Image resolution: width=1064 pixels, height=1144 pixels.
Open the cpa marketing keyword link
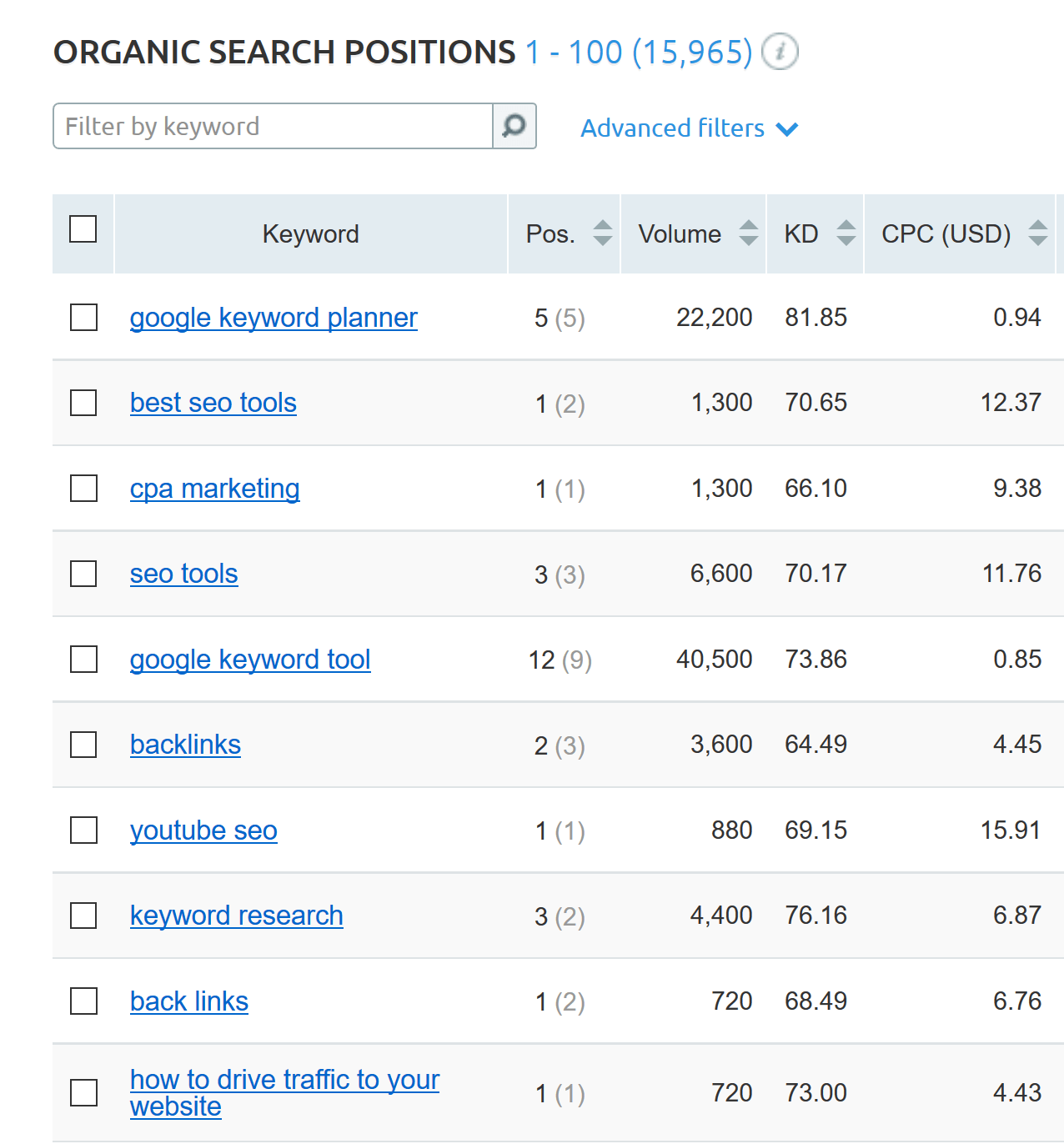(215, 489)
